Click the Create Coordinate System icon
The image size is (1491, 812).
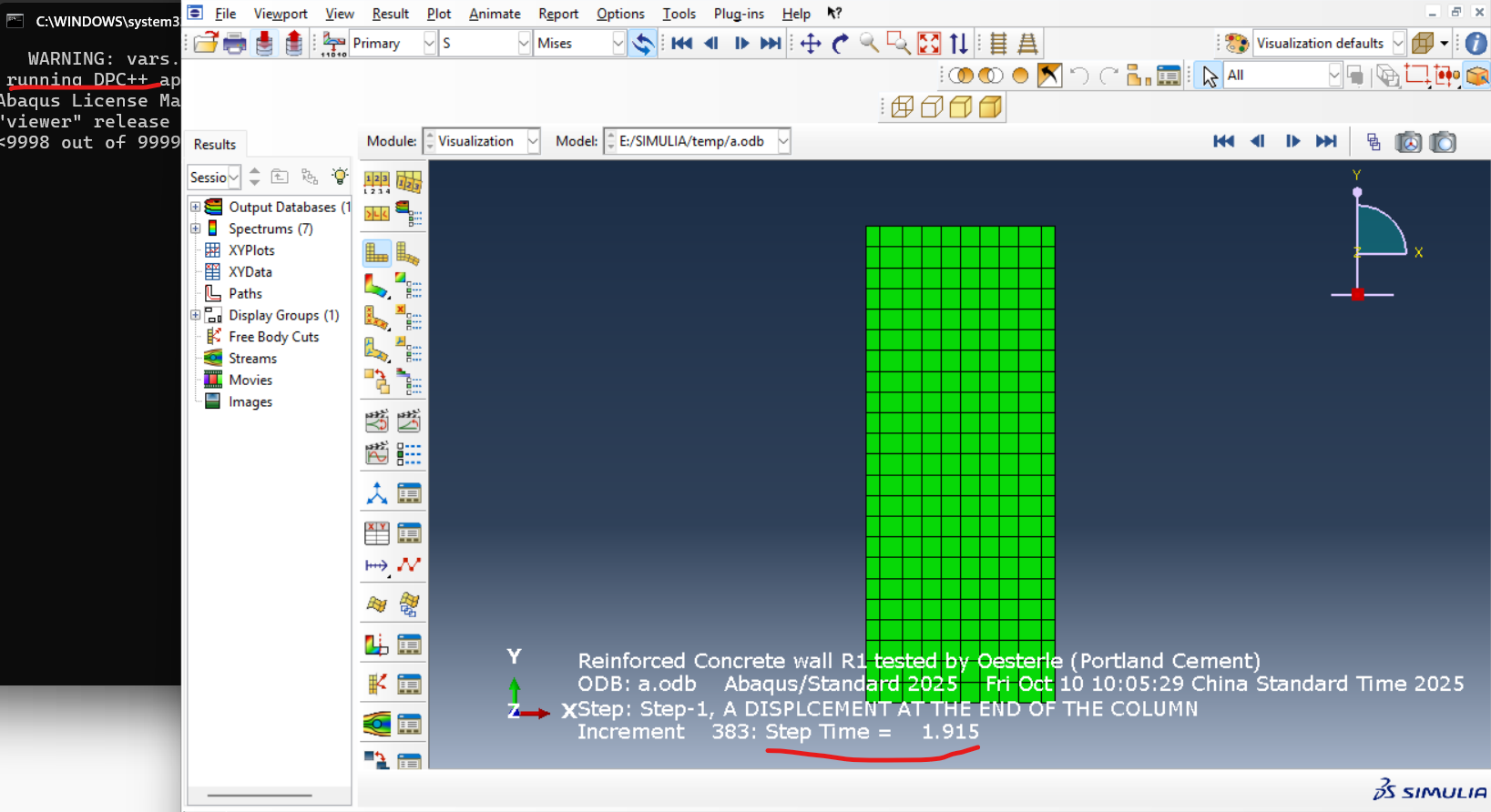point(377,493)
